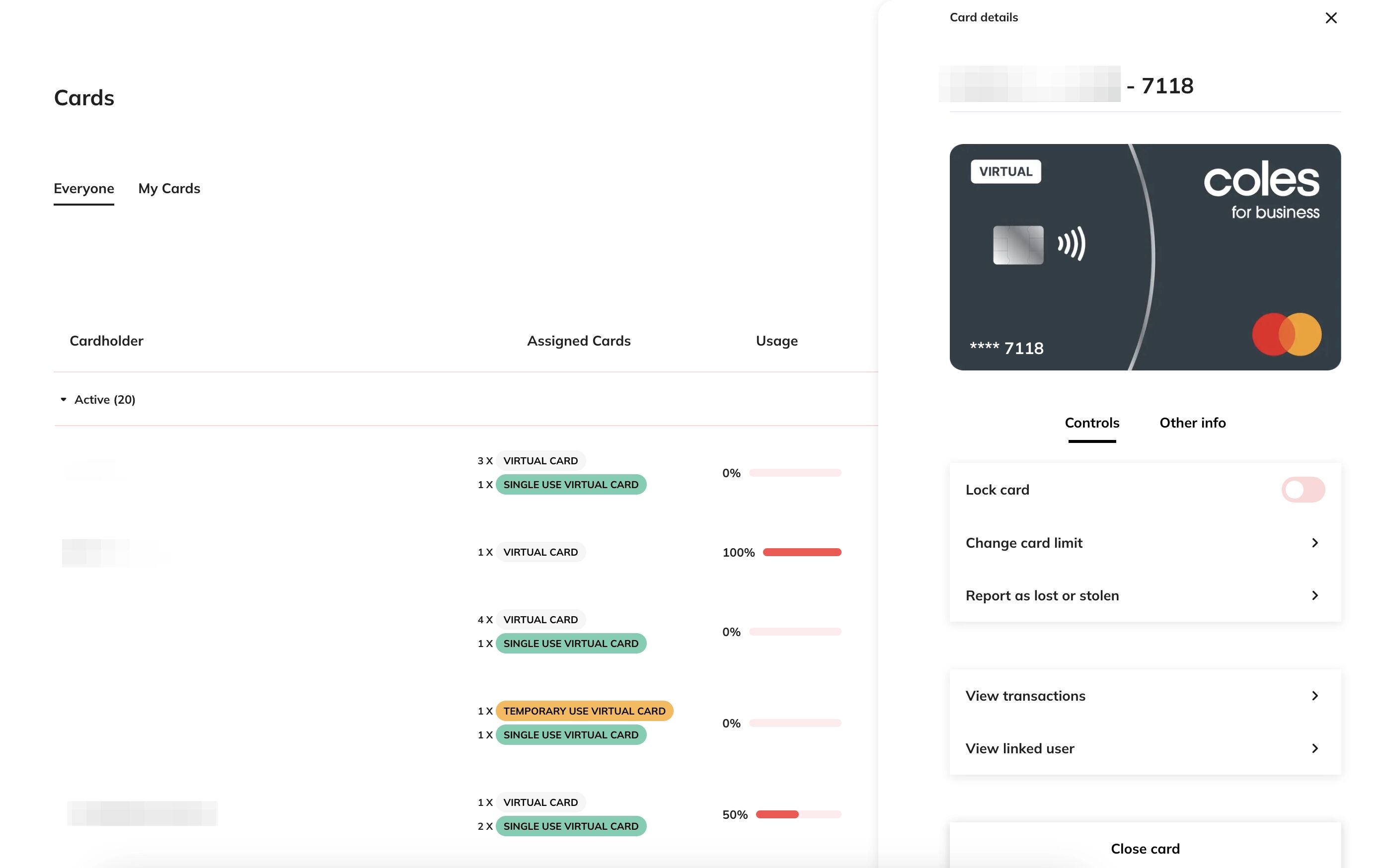Click SINGLE USE badge below 4 X VIRTUAL CARD
Viewport: 1382px width, 868px height.
571,643
